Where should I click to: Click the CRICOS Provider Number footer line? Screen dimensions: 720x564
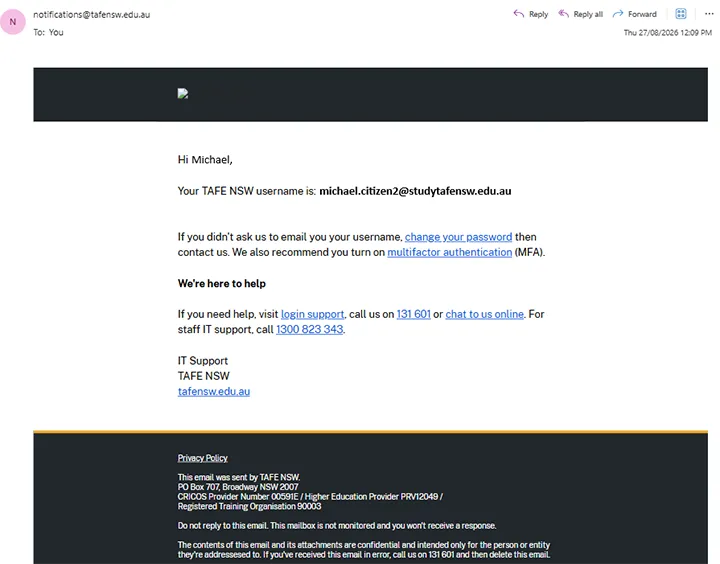pos(310,496)
